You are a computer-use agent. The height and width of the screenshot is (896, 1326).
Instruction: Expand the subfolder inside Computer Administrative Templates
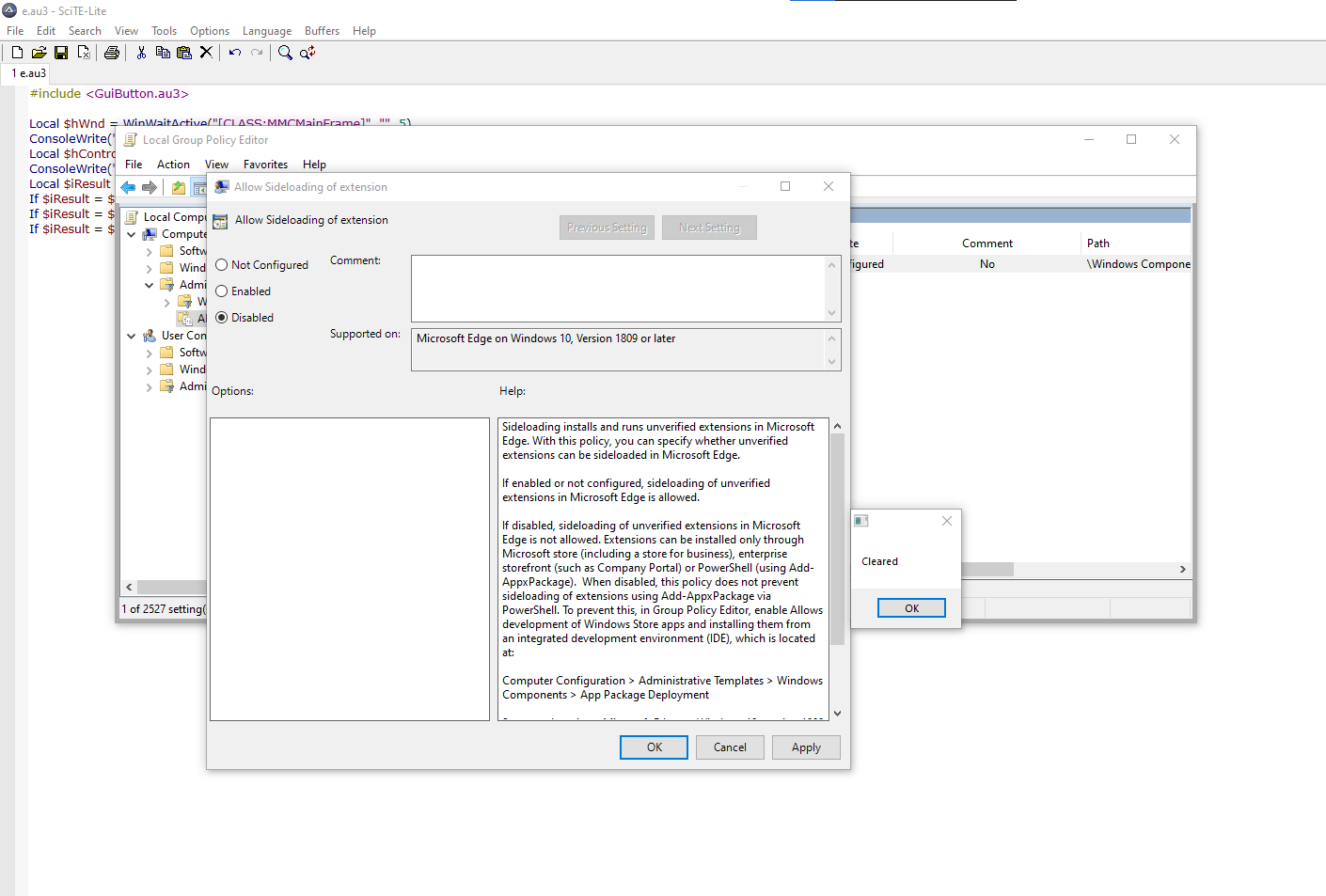tap(167, 302)
